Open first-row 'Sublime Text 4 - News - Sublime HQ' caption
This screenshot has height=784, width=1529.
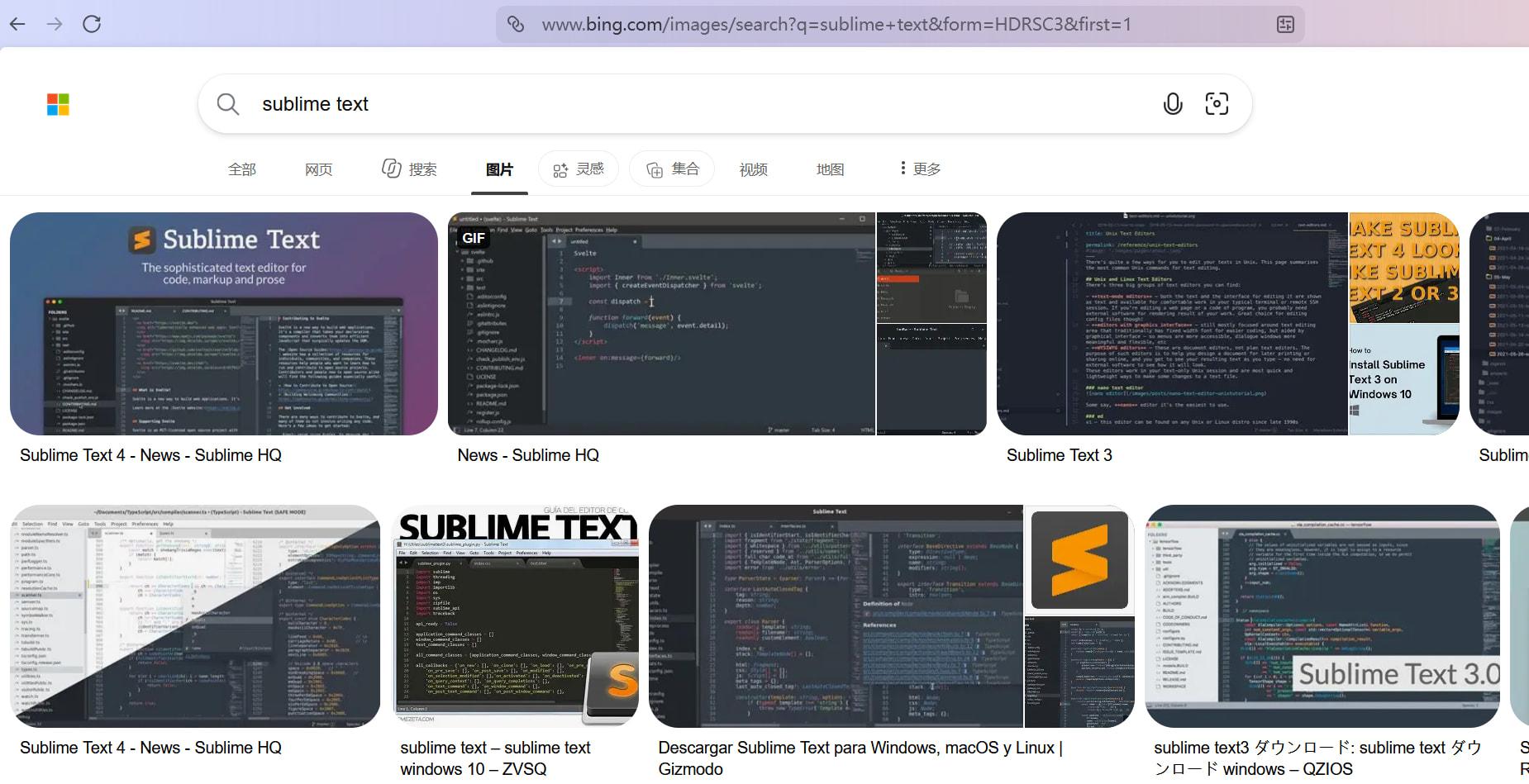click(x=150, y=455)
